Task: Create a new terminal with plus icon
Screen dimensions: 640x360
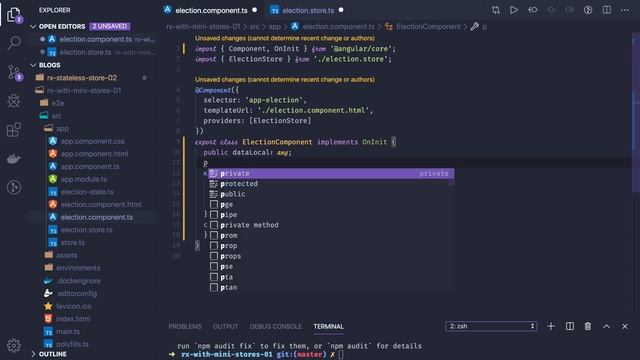Action: click(551, 326)
